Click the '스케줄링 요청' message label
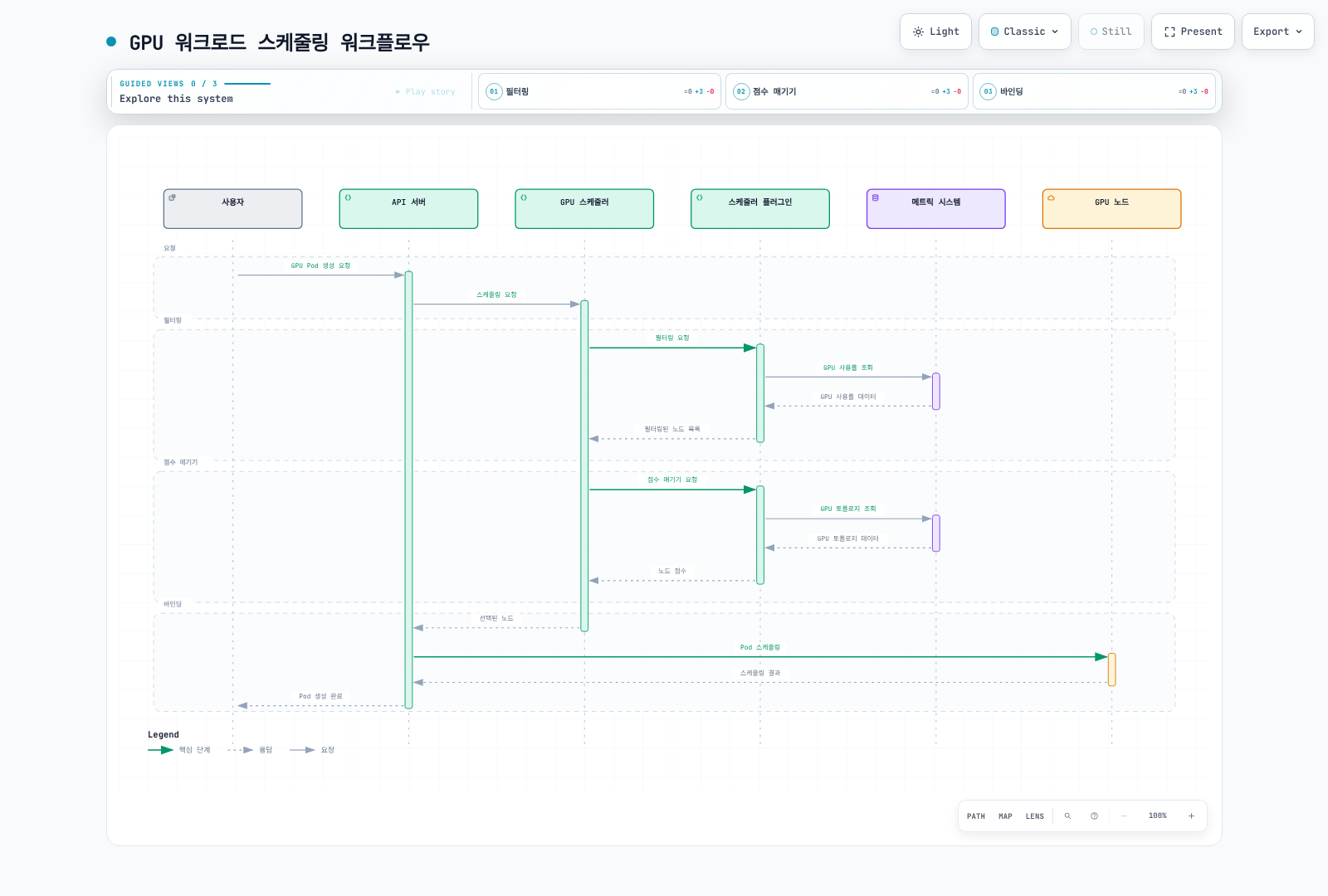 click(x=496, y=295)
